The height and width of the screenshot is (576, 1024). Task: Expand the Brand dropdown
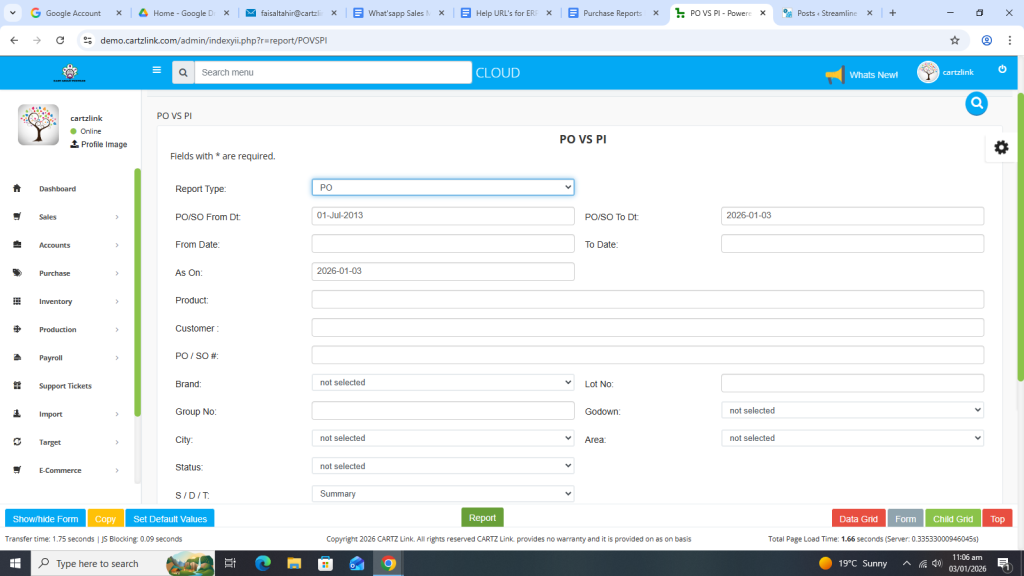[442, 382]
